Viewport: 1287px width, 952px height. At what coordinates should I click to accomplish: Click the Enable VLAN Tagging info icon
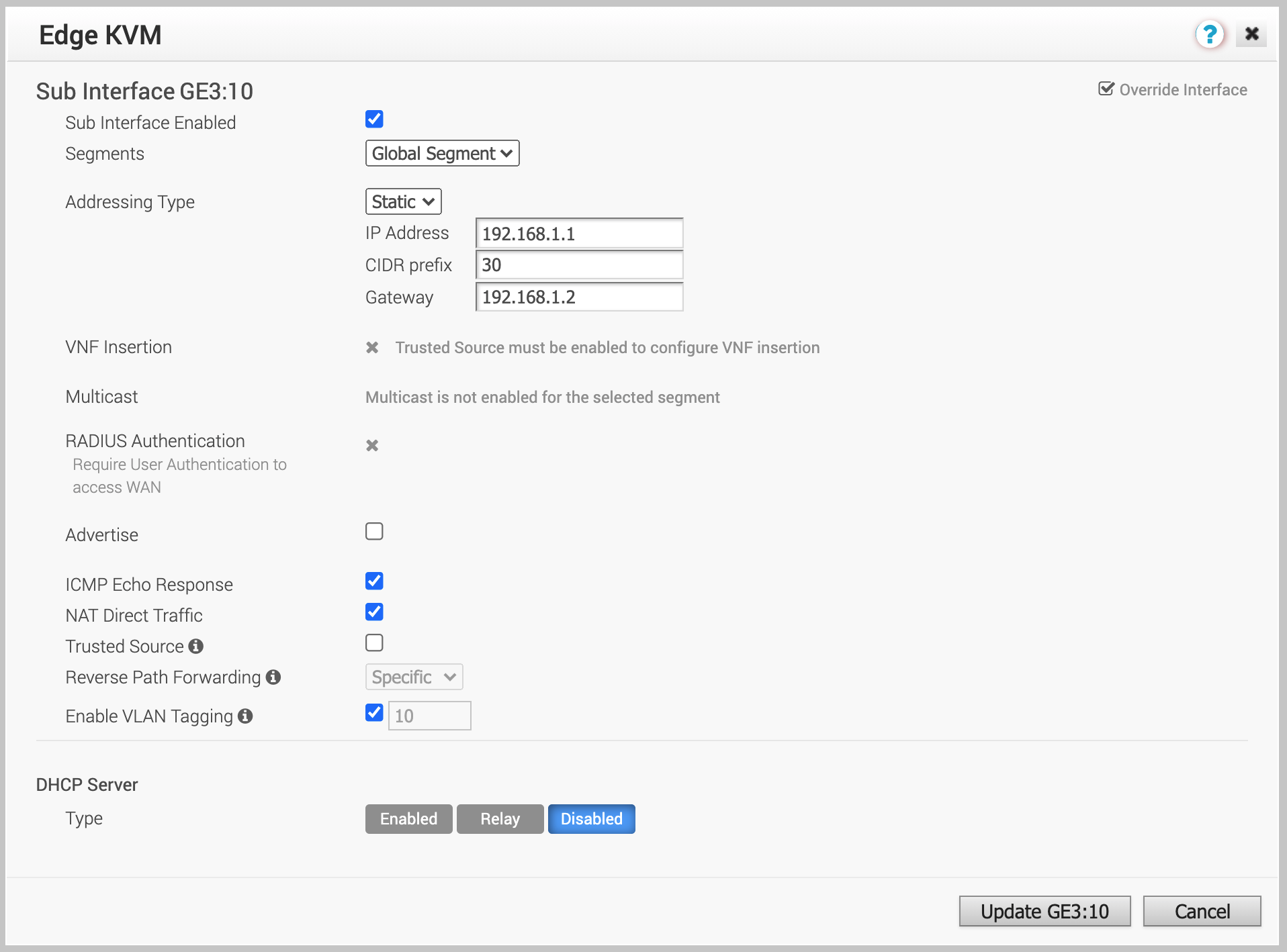[245, 716]
